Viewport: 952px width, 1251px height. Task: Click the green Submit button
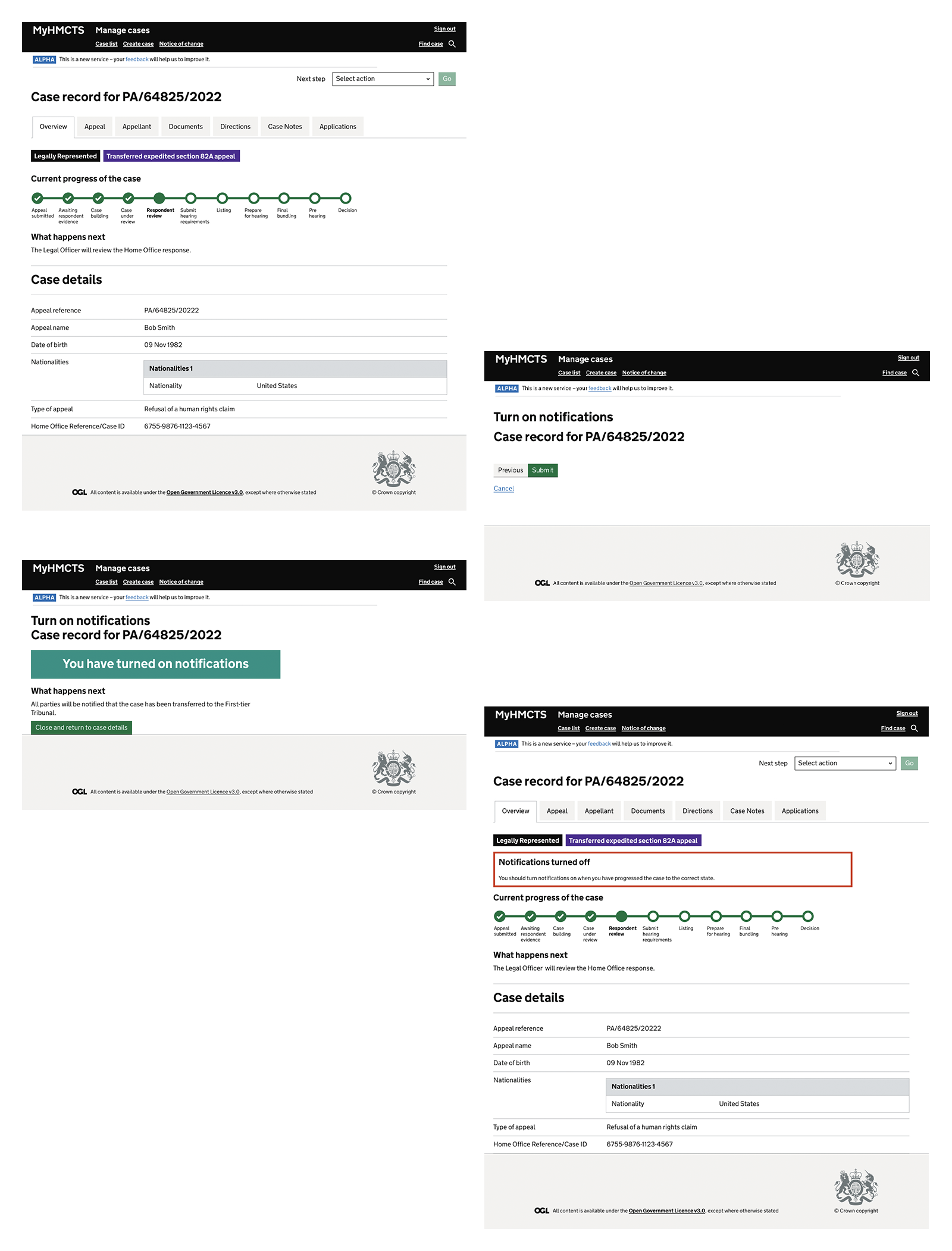542,470
